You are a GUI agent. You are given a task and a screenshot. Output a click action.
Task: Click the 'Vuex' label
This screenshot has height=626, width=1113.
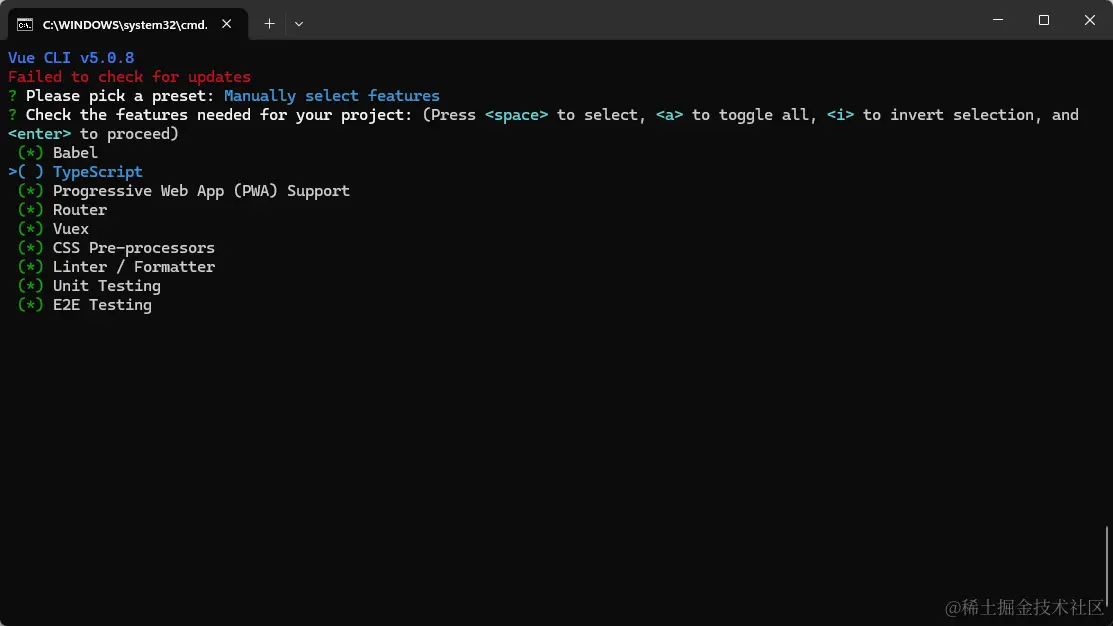tap(71, 229)
